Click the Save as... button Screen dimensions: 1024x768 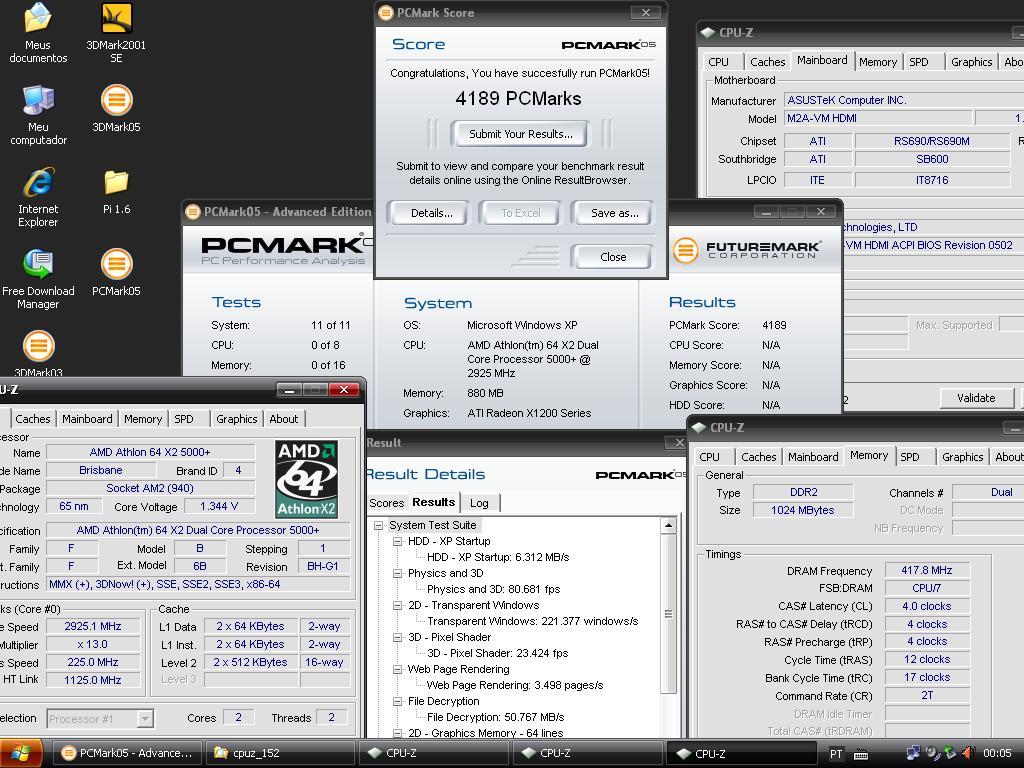(614, 213)
